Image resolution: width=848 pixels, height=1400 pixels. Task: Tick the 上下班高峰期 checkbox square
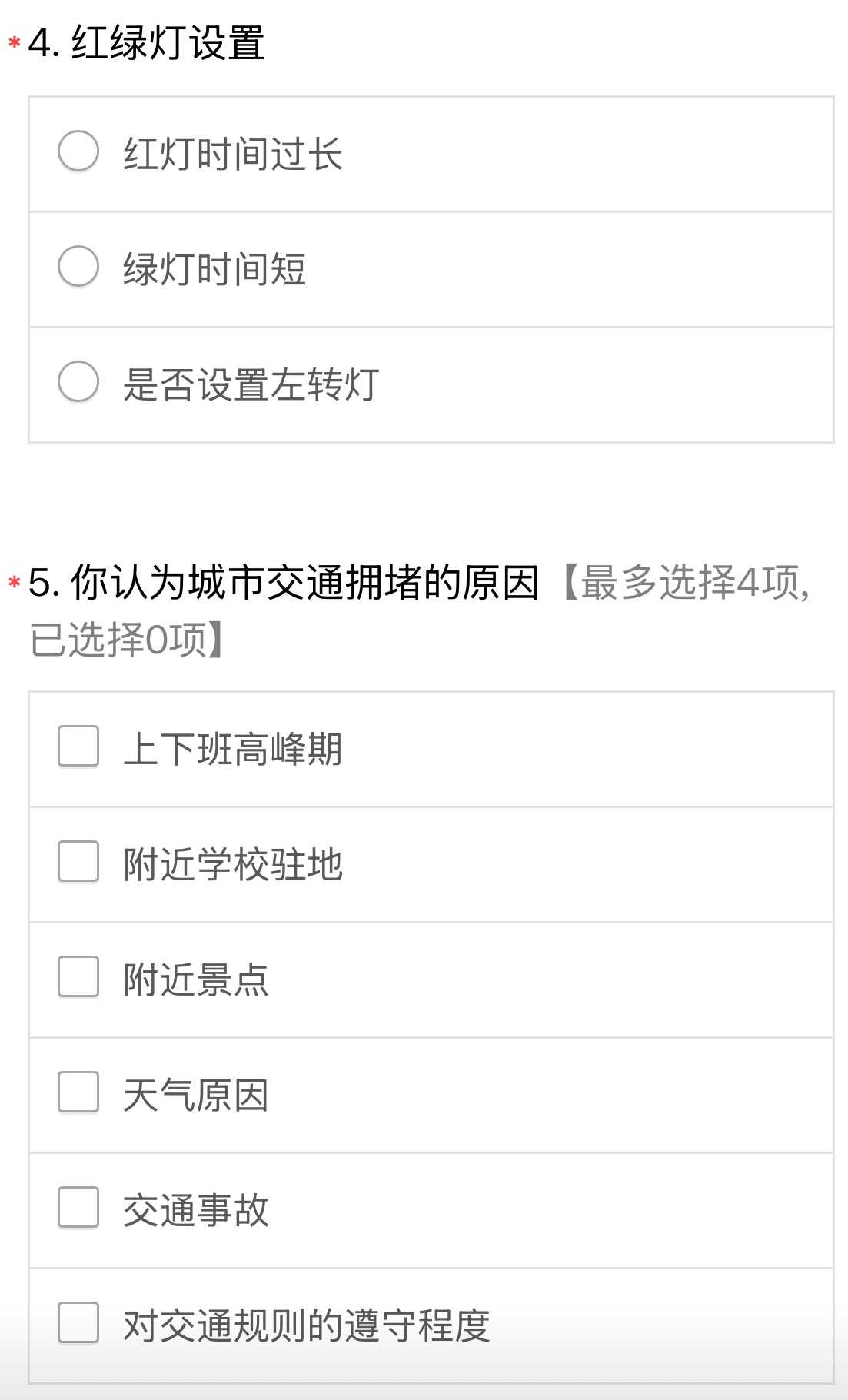tap(78, 746)
